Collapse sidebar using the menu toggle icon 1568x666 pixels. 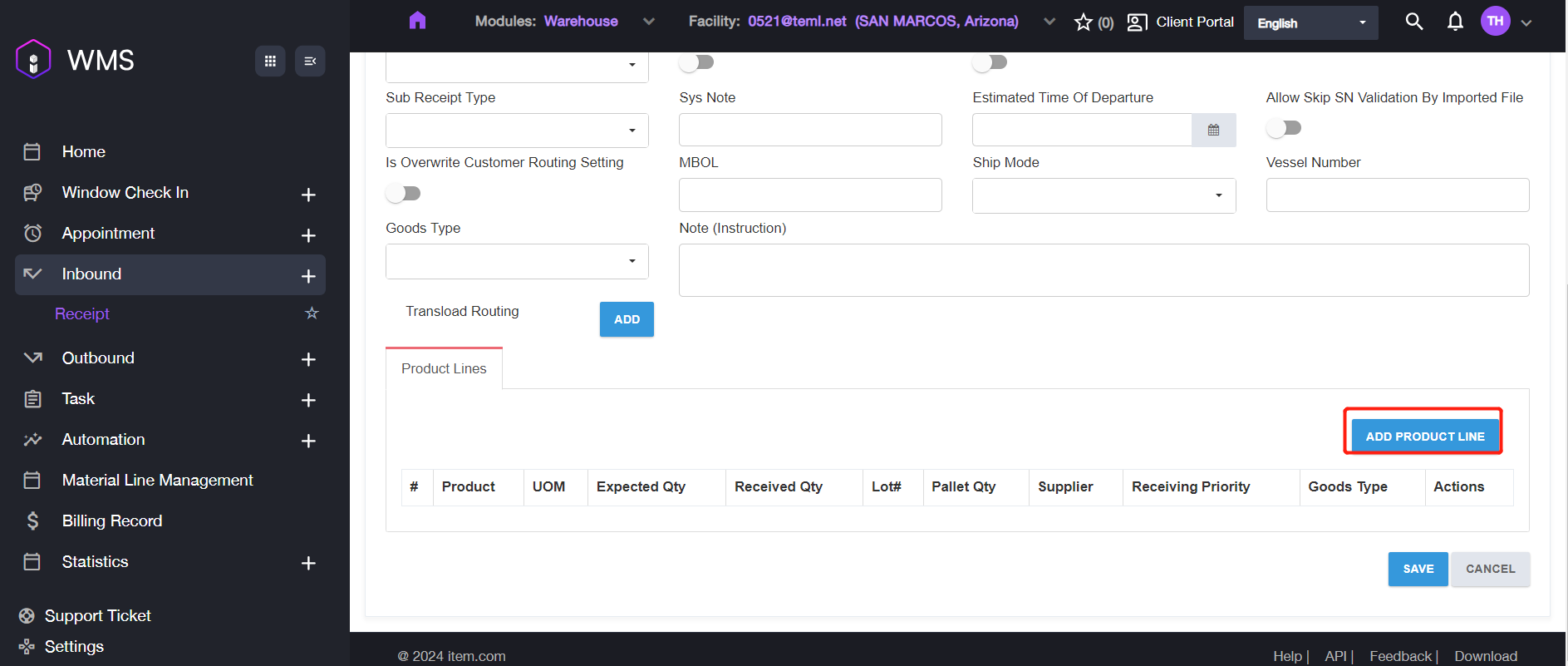[x=310, y=61]
